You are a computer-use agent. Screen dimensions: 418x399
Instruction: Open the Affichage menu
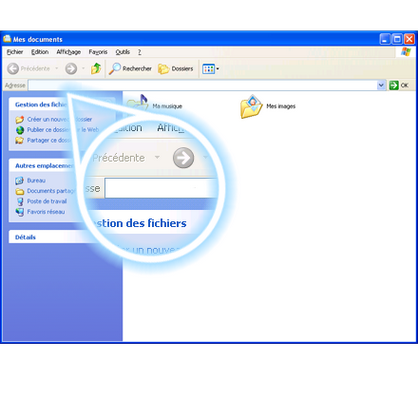tap(69, 52)
